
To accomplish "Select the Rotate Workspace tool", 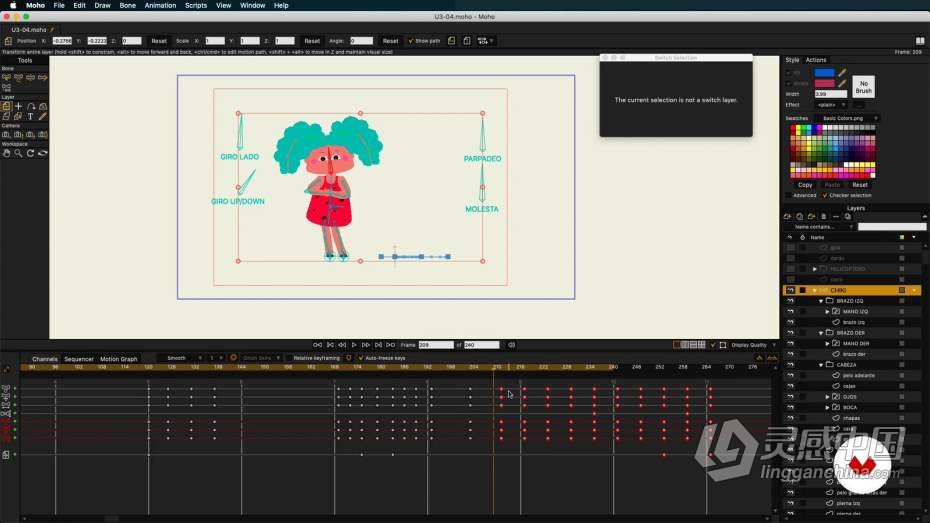I will pos(31,153).
